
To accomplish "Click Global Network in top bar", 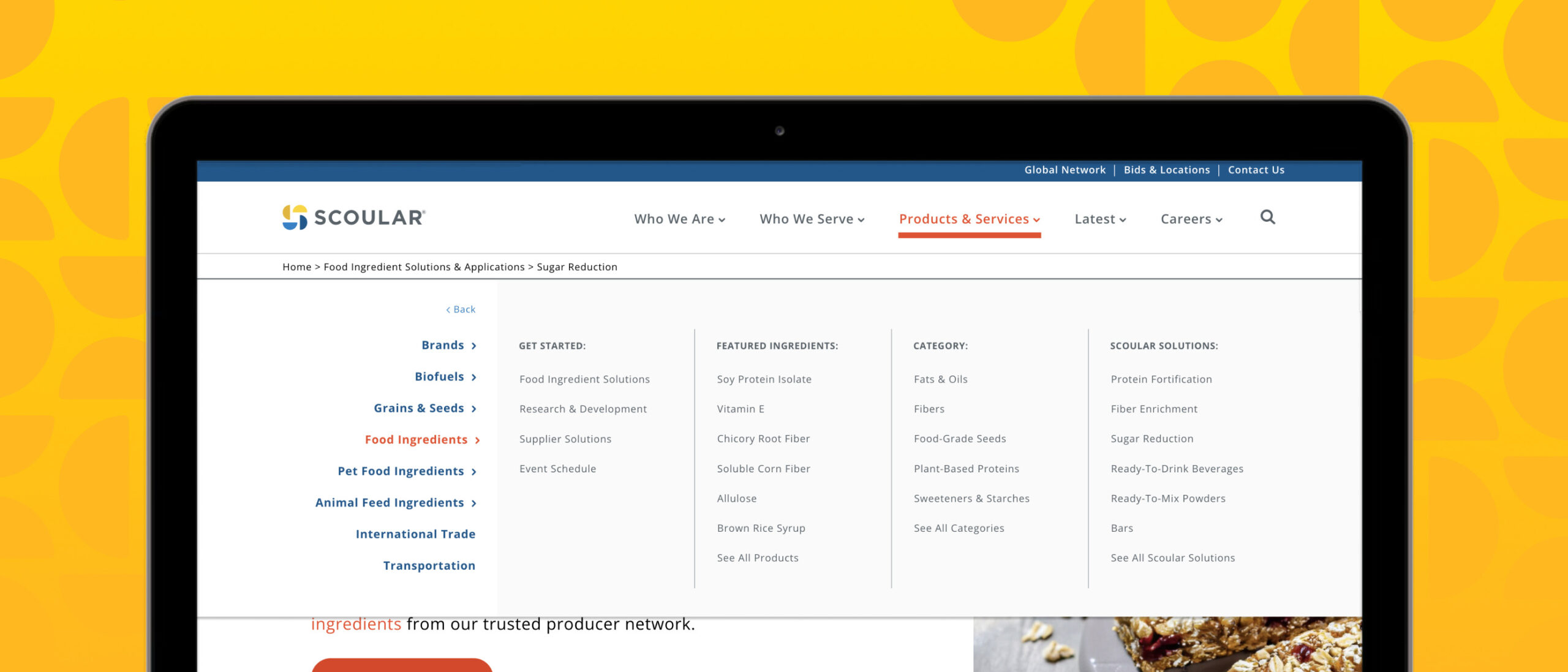I will click(1065, 170).
